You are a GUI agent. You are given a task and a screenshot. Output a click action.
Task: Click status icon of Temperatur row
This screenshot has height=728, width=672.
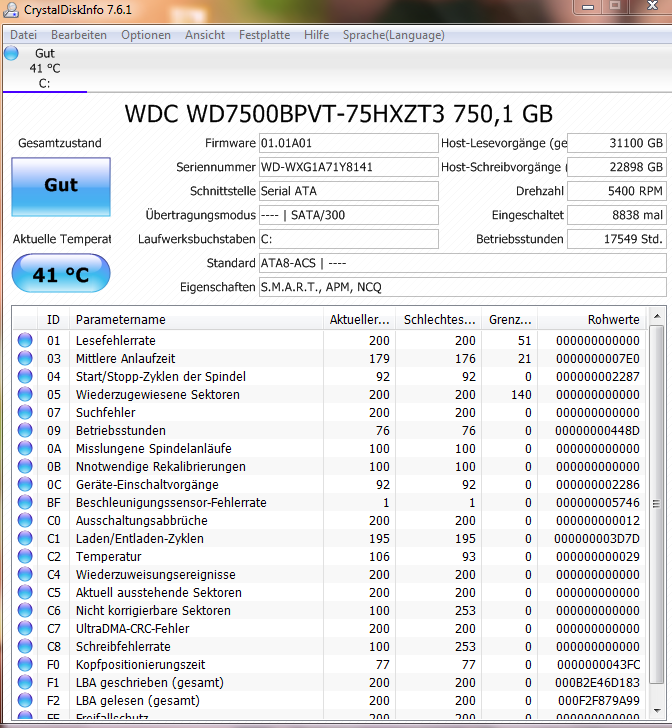(x=25, y=556)
